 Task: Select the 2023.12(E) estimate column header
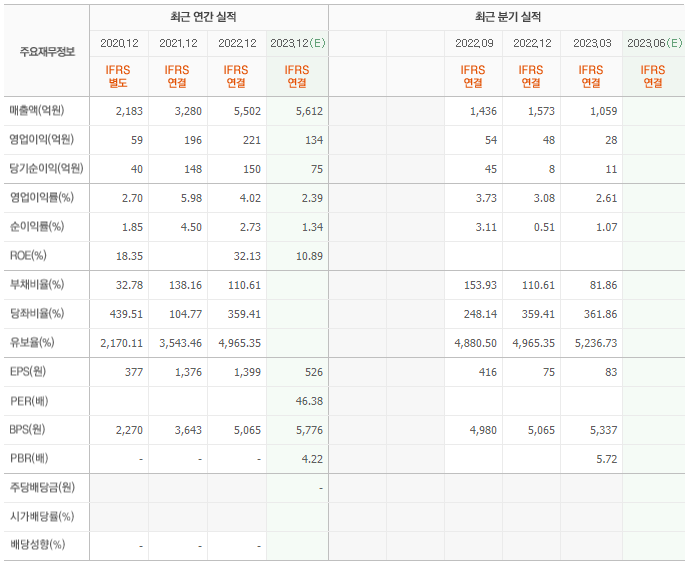297,43
